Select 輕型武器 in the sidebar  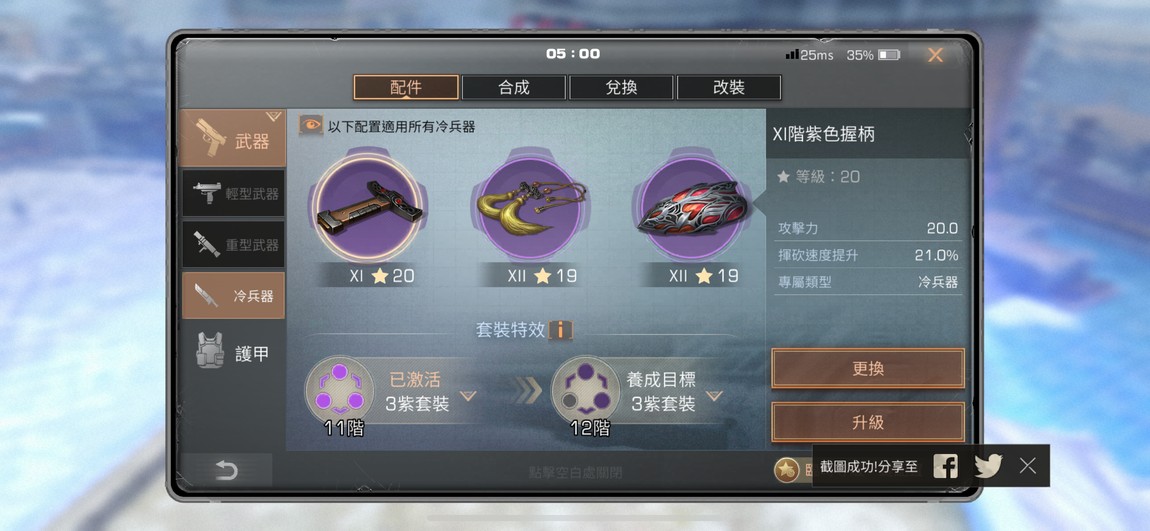233,194
